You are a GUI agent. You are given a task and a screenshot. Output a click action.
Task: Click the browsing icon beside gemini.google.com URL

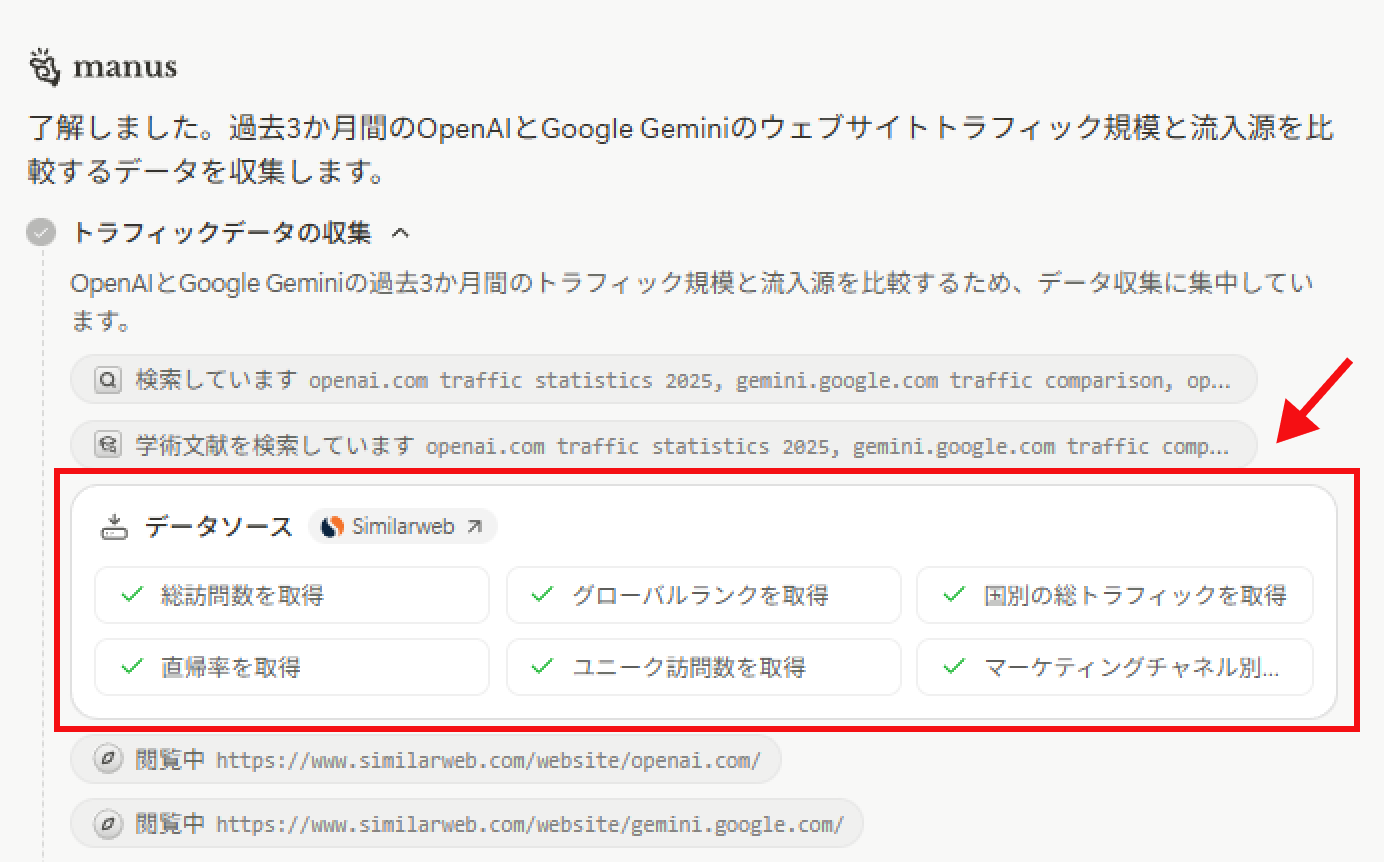tap(108, 824)
